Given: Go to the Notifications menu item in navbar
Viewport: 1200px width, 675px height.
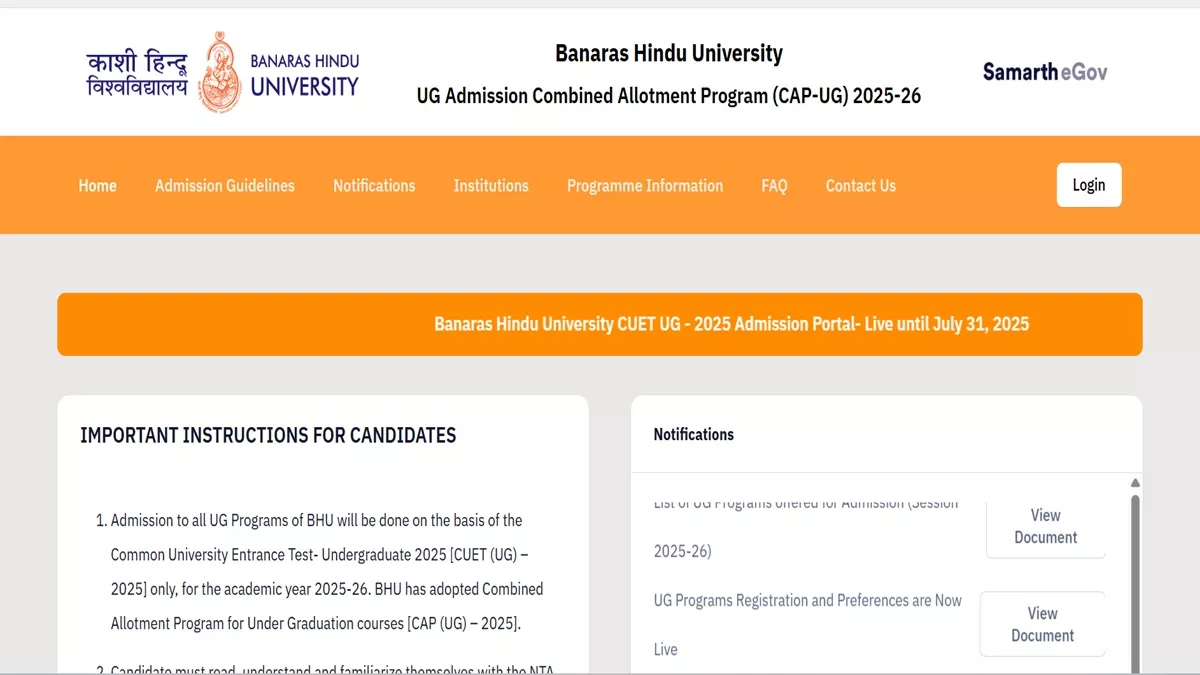Looking at the screenshot, I should pyautogui.click(x=374, y=186).
